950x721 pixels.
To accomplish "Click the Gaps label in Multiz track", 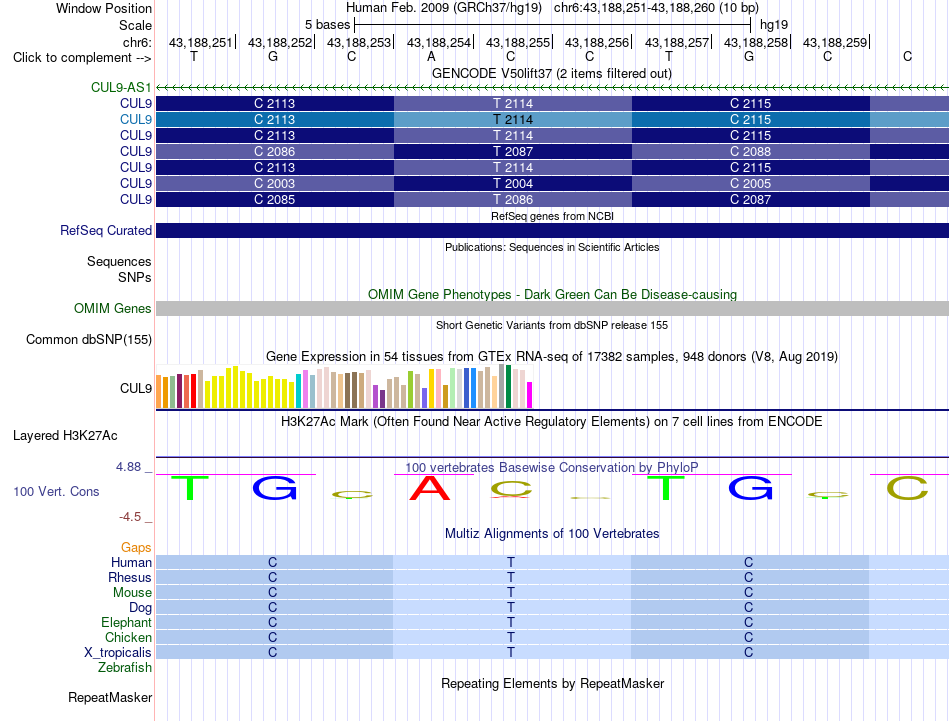I will (136, 547).
